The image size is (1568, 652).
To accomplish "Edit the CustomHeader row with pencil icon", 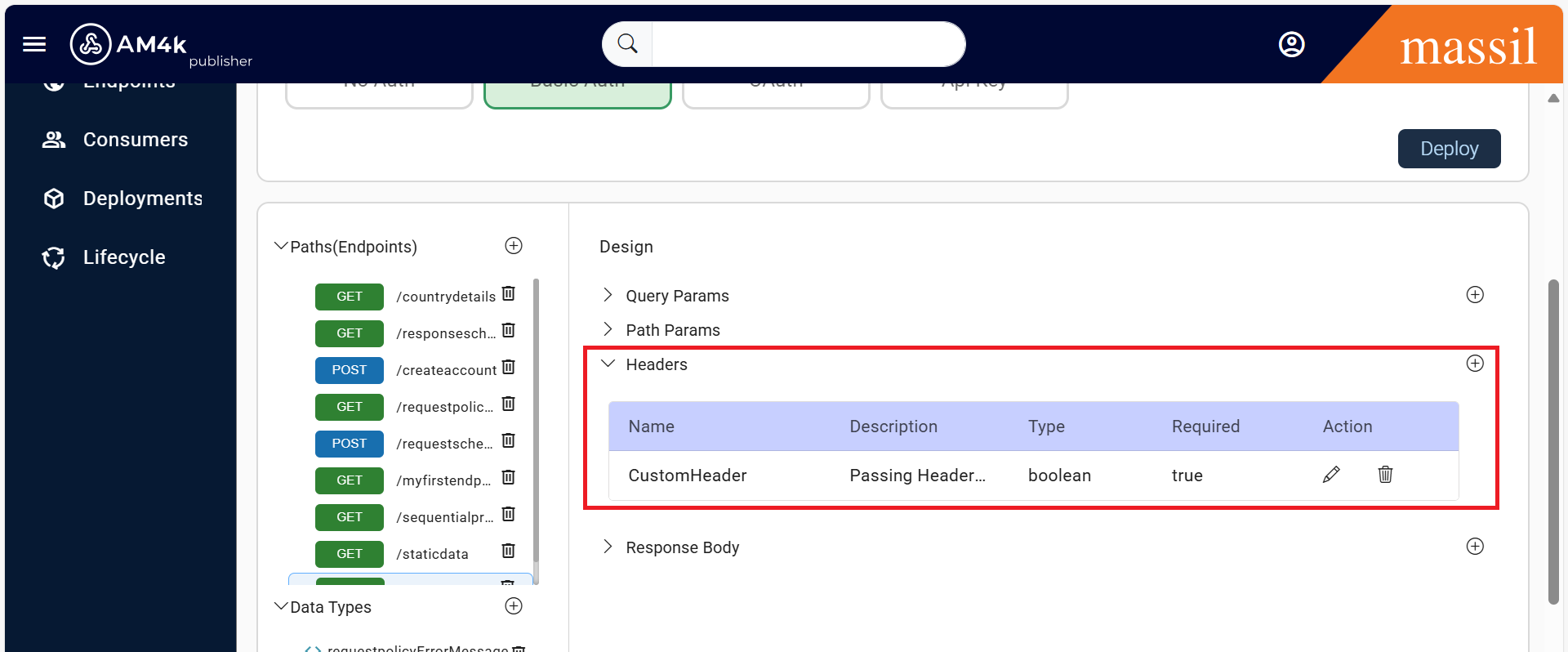I will tap(1331, 475).
